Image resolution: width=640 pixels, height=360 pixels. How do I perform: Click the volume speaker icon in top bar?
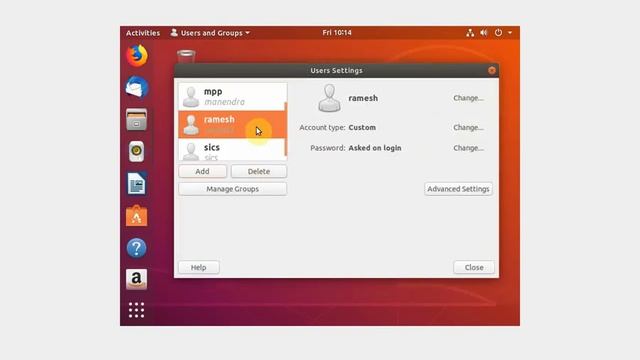click(484, 33)
